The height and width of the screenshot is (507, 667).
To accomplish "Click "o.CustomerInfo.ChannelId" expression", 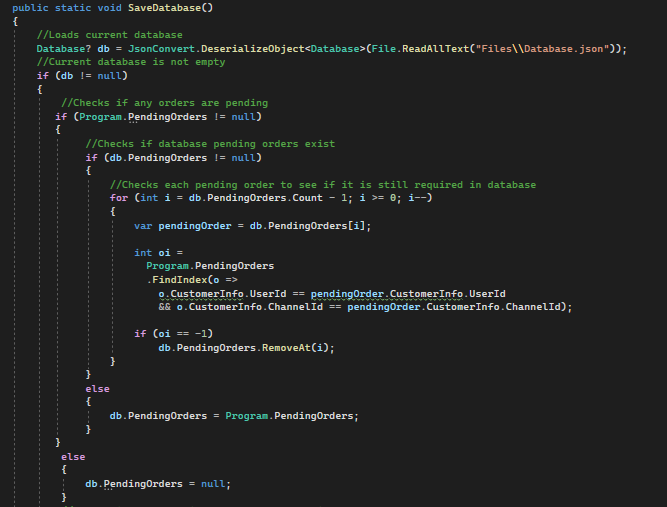I will click(x=250, y=307).
